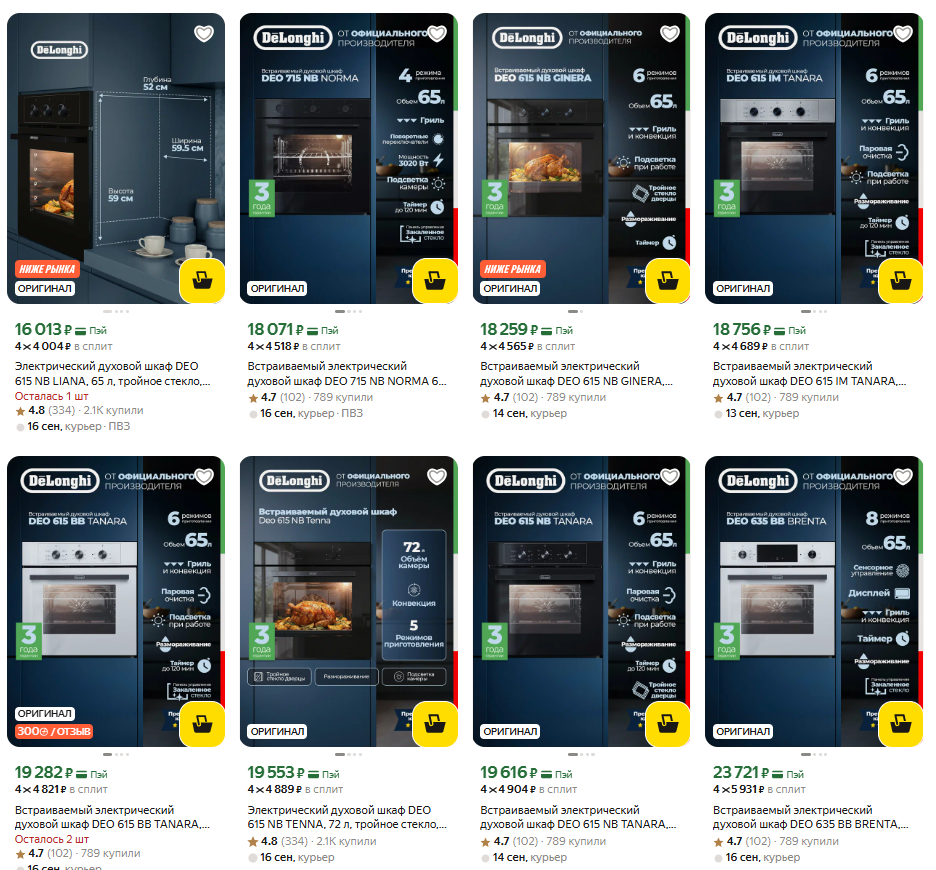Open DEO 615 BB TANARA product title
This screenshot has width=936, height=870.
pyautogui.click(x=112, y=817)
